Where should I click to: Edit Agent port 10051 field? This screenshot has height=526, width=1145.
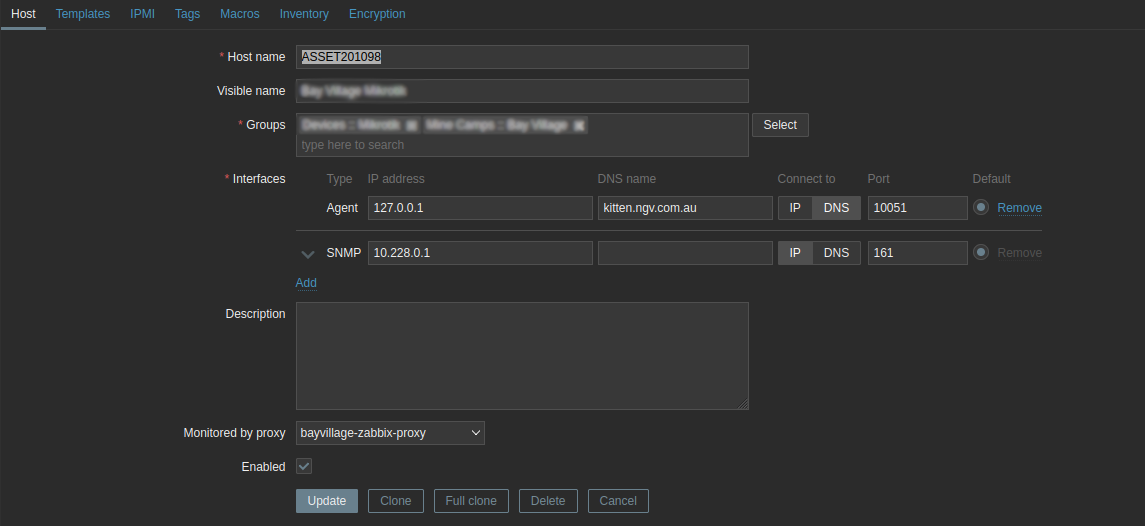918,207
